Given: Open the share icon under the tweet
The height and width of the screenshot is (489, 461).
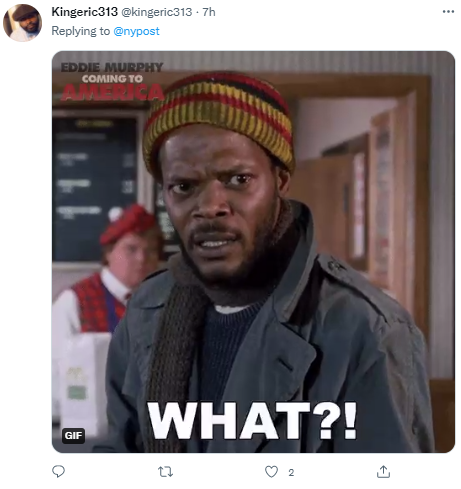Looking at the screenshot, I should (x=383, y=471).
